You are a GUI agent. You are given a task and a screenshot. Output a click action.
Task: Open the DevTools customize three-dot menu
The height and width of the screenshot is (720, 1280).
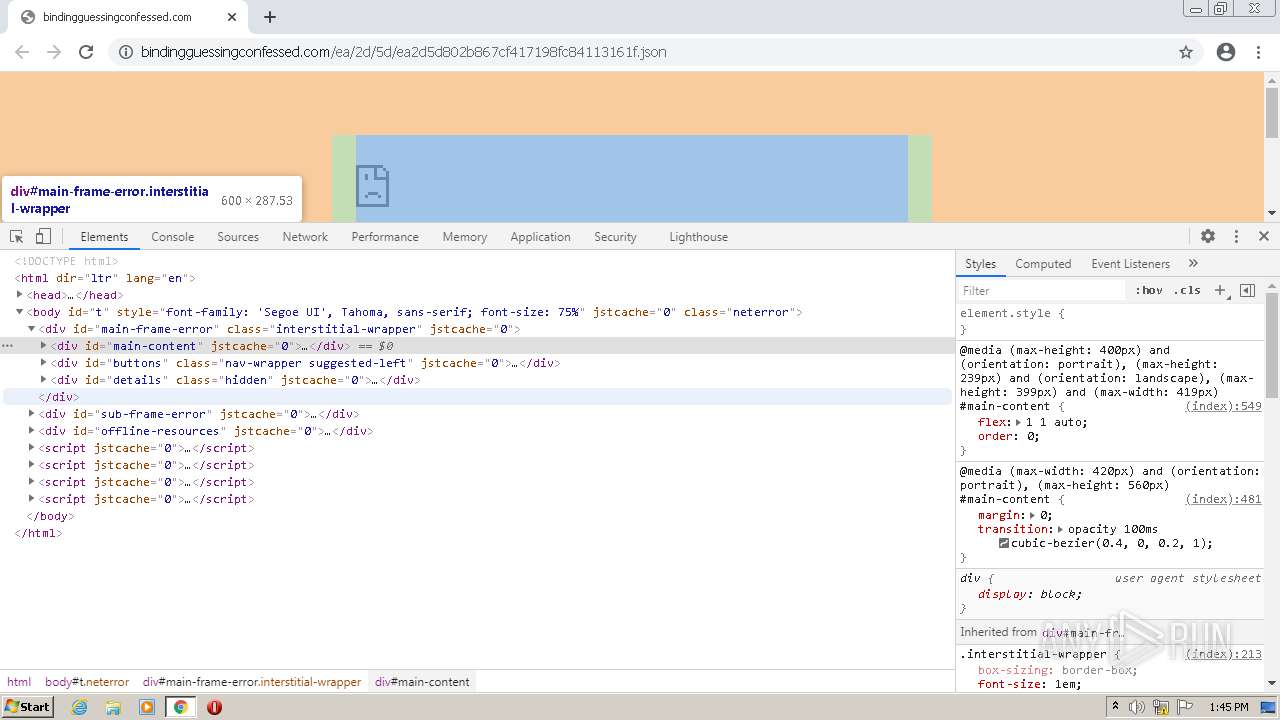(1236, 237)
